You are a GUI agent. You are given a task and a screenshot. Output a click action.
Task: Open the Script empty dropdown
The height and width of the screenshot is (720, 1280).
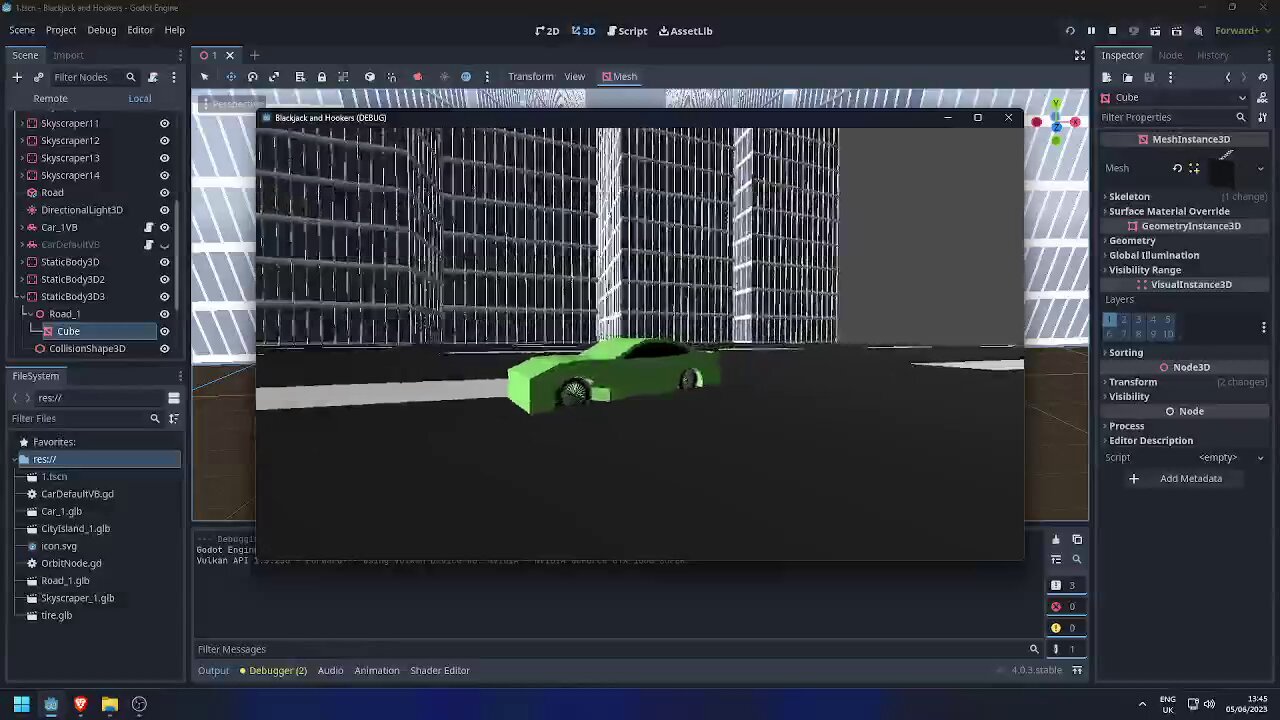pos(1230,458)
